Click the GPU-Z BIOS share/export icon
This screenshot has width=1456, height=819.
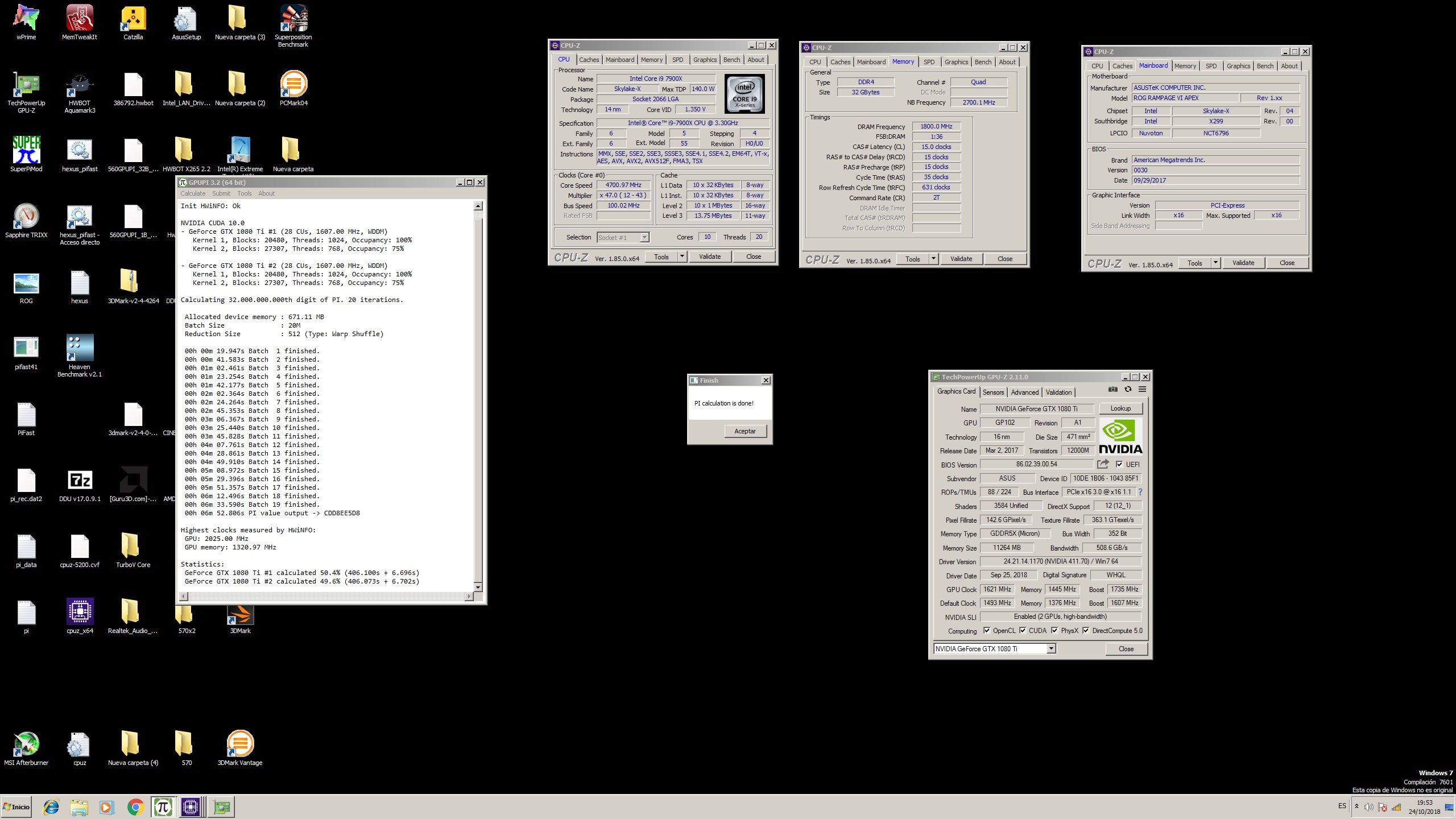[x=1103, y=464]
